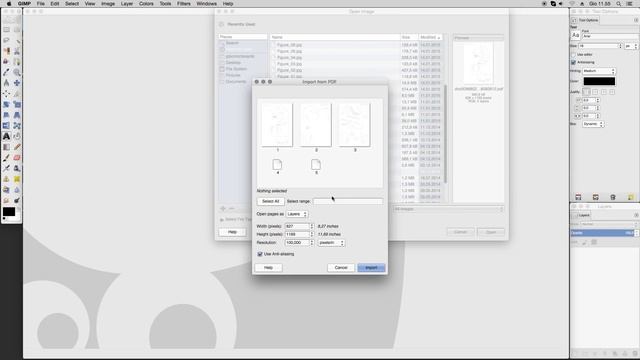This screenshot has width=640, height=360.
Task: Select the Bucket Fill tool
Action: [17, 136]
